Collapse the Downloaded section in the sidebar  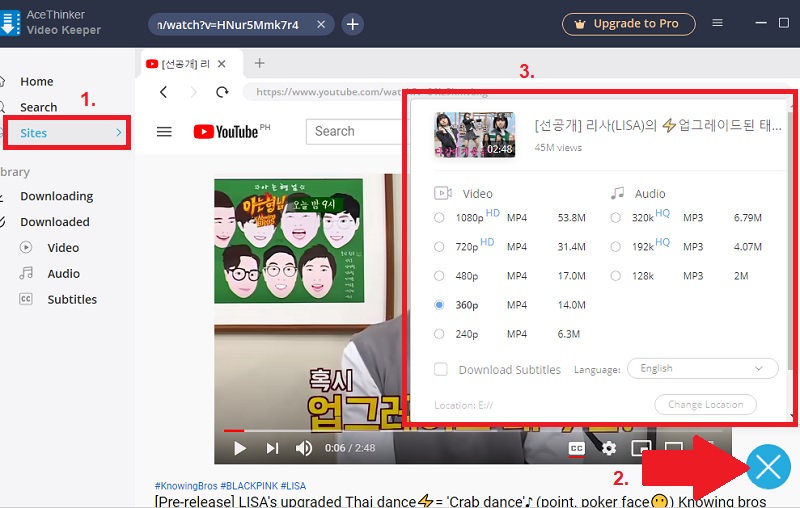pyautogui.click(x=54, y=222)
